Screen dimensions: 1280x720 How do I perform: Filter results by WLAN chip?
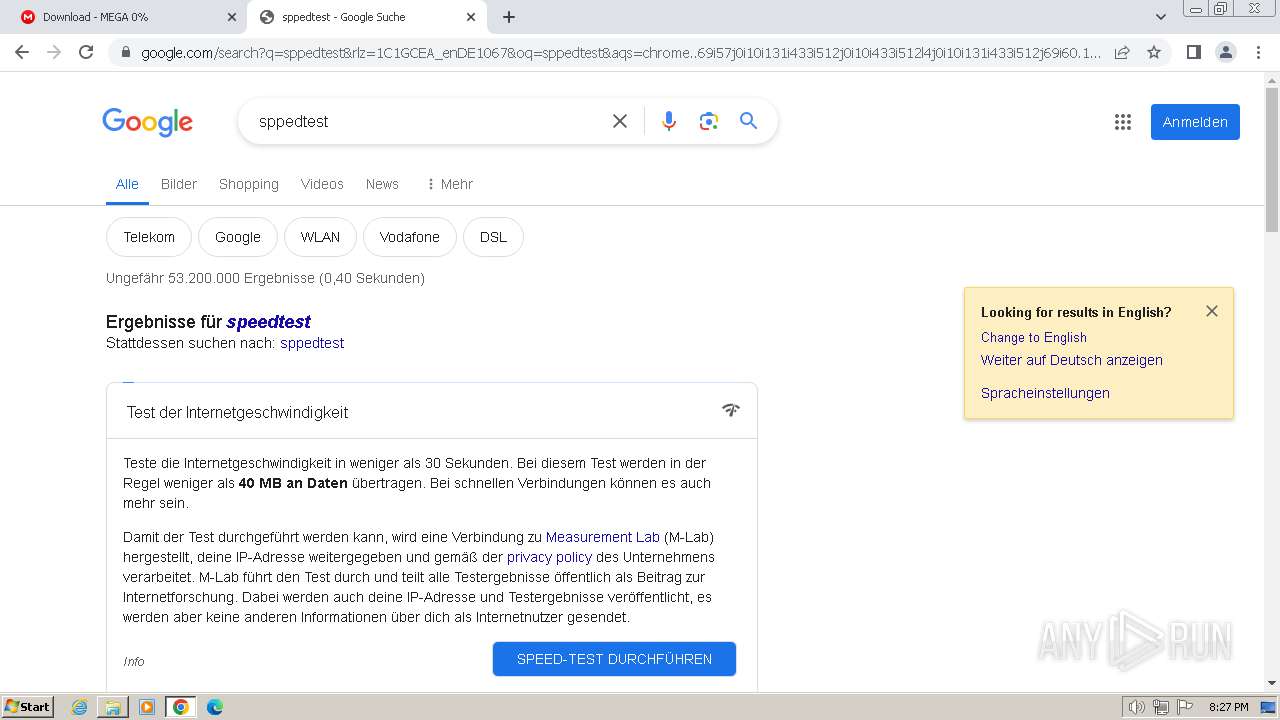tap(320, 237)
